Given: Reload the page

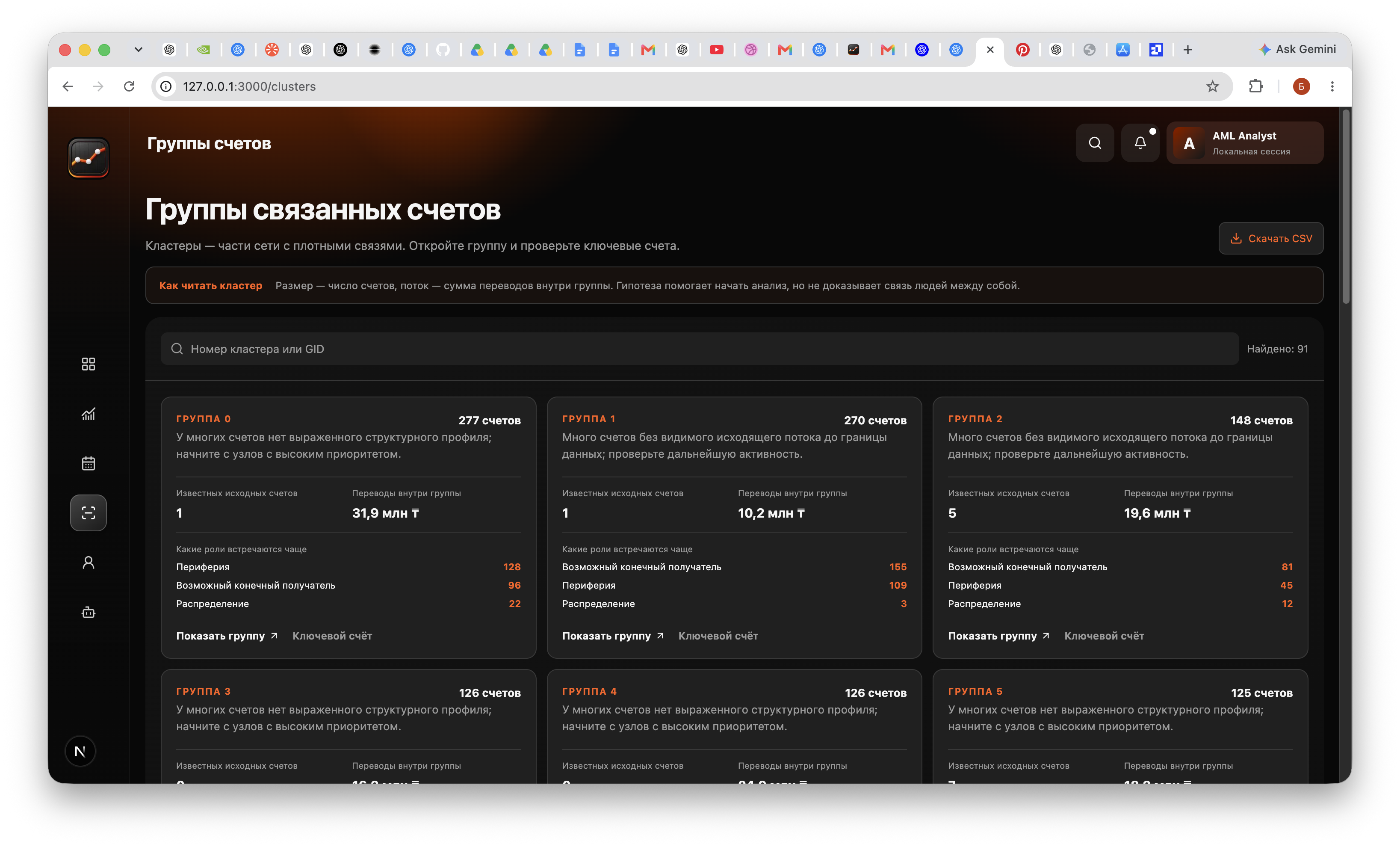Looking at the screenshot, I should pos(129,86).
